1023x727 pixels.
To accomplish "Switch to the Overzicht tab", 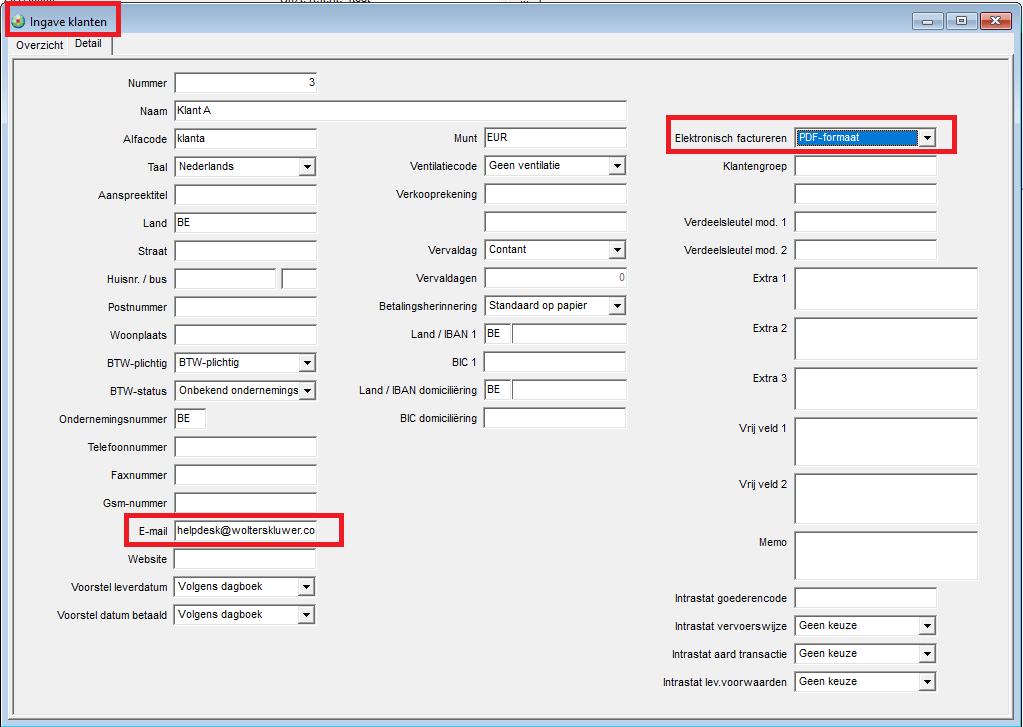I will 40,46.
